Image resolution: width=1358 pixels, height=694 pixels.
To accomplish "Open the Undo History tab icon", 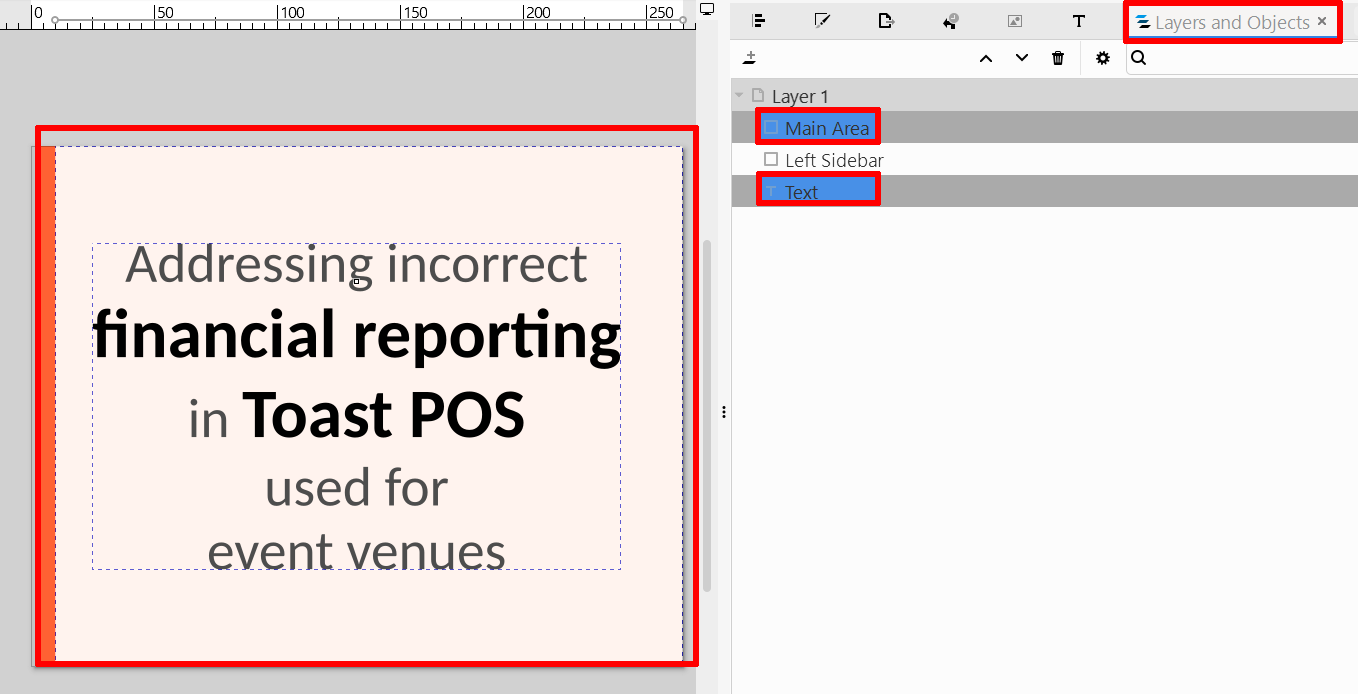I will 950,21.
